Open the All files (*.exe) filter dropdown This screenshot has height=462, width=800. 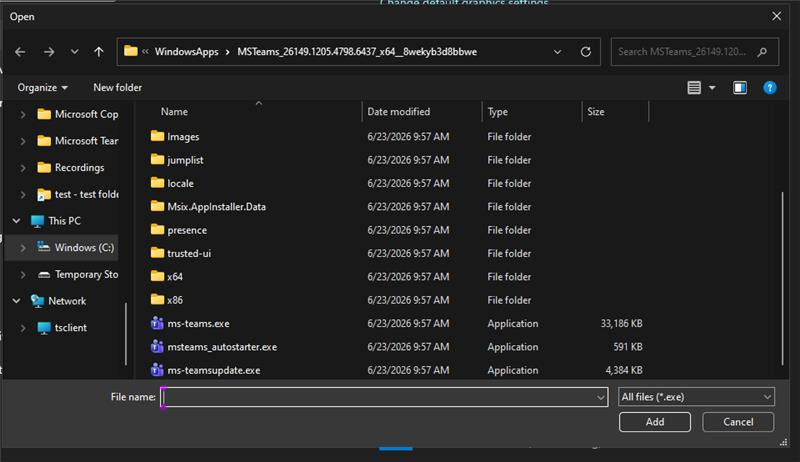pos(696,397)
